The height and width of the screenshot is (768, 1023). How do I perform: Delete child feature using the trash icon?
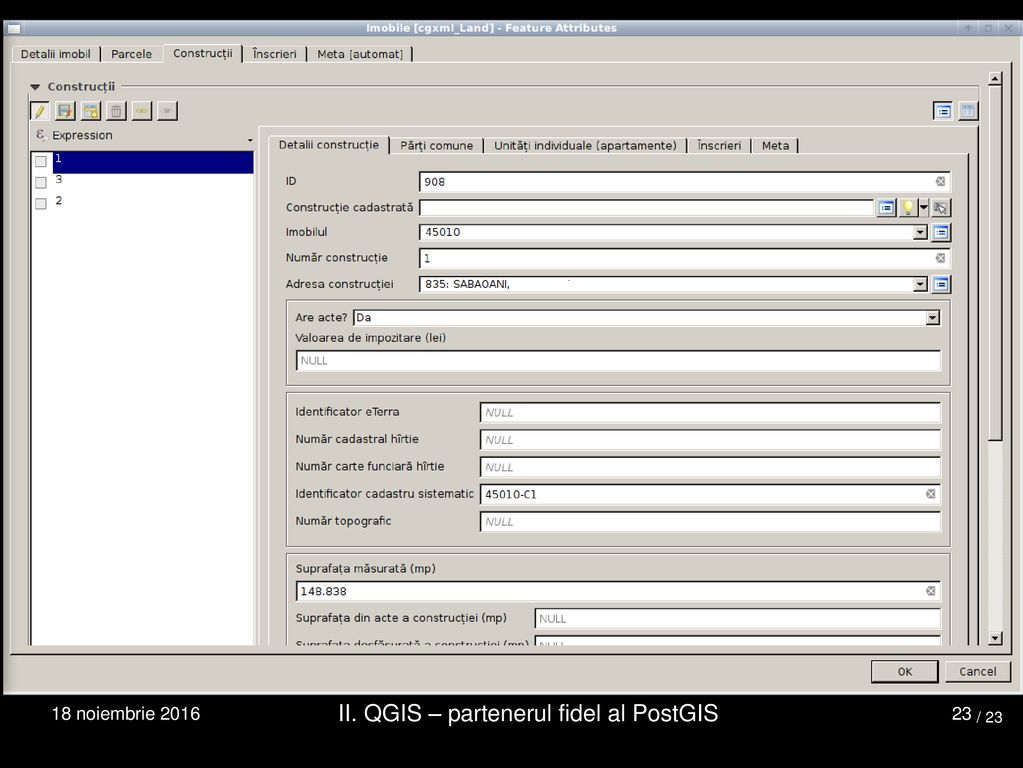[116, 111]
